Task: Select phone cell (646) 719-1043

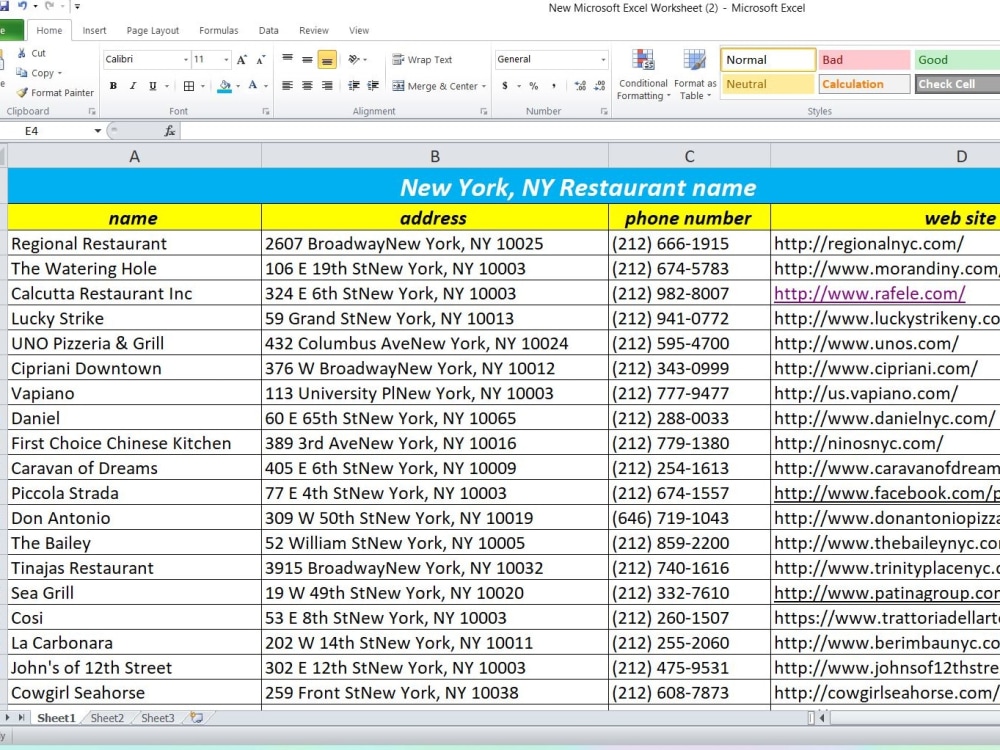Action: 689,518
